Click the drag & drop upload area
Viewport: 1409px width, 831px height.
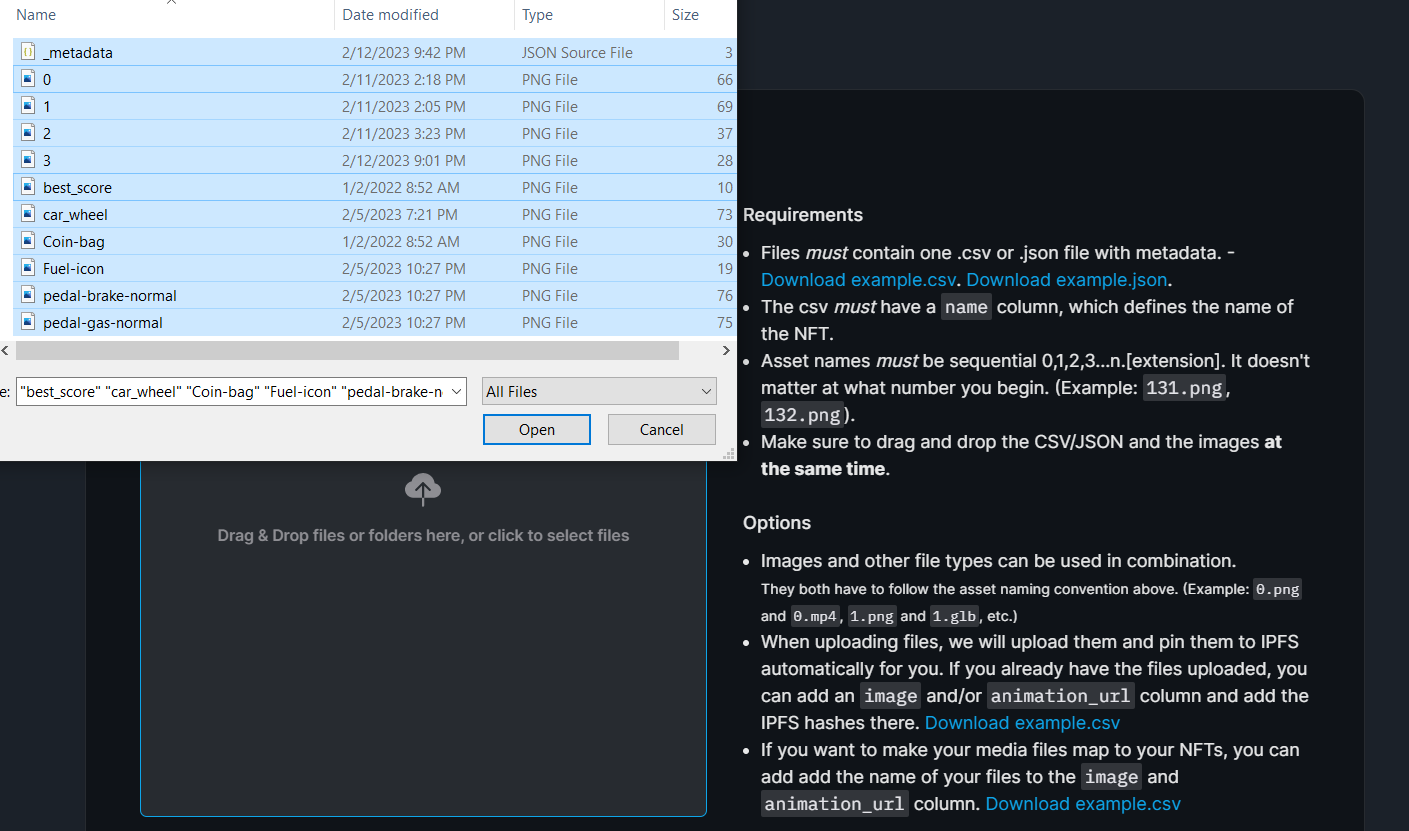[x=423, y=638]
